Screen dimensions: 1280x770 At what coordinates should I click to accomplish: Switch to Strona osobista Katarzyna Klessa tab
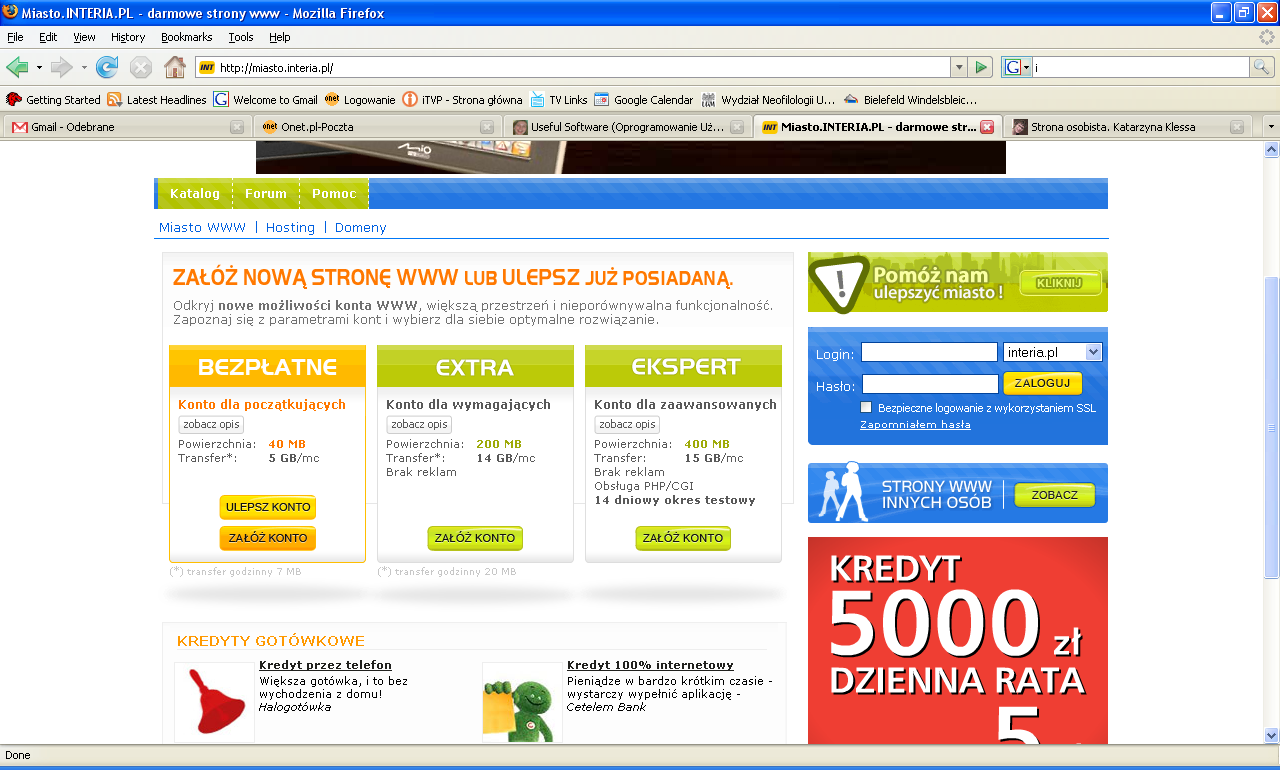point(1126,127)
